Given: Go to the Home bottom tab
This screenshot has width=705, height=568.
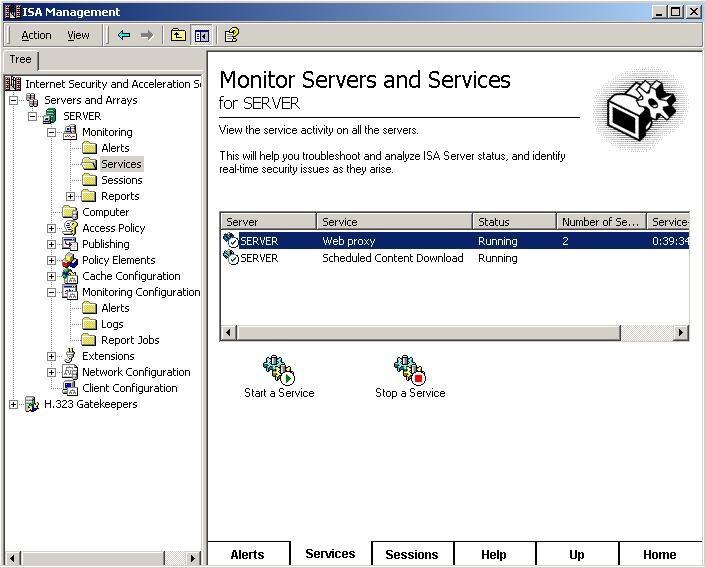Looking at the screenshot, I should 660,555.
